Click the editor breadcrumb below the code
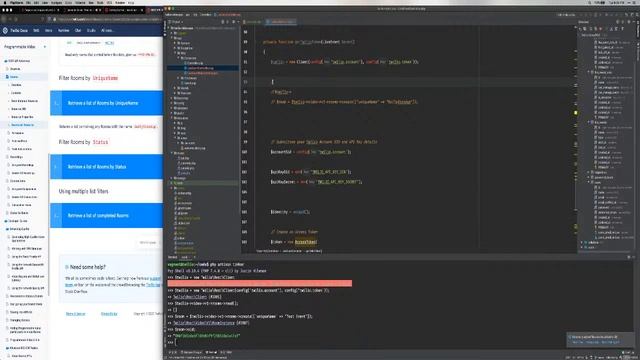 (289, 251)
